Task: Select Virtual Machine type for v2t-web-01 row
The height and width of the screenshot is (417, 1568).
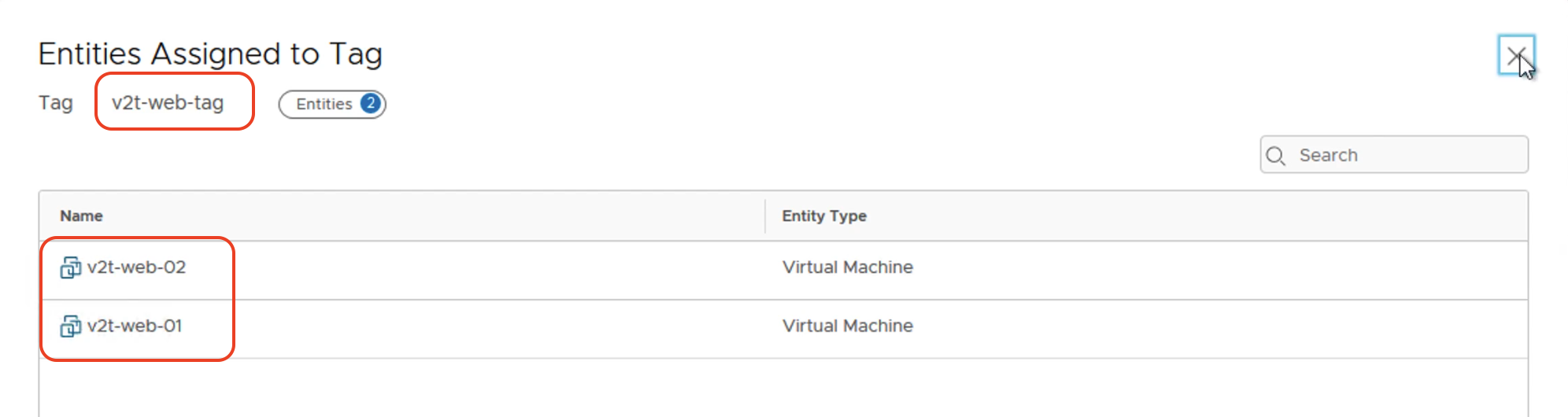Action: coord(848,326)
